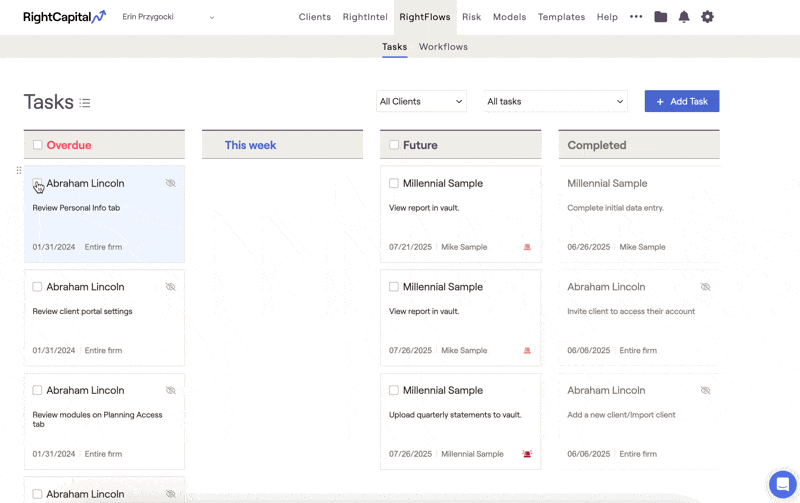Screen dimensions: 800x503
Task: Open Upload quarterly statements to vault task
Action: point(460,421)
